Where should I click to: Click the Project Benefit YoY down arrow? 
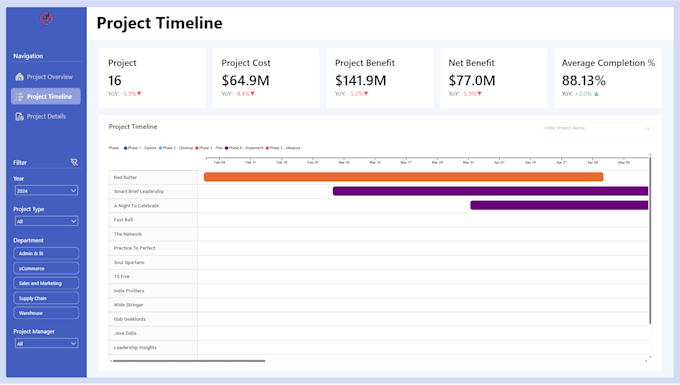point(366,94)
